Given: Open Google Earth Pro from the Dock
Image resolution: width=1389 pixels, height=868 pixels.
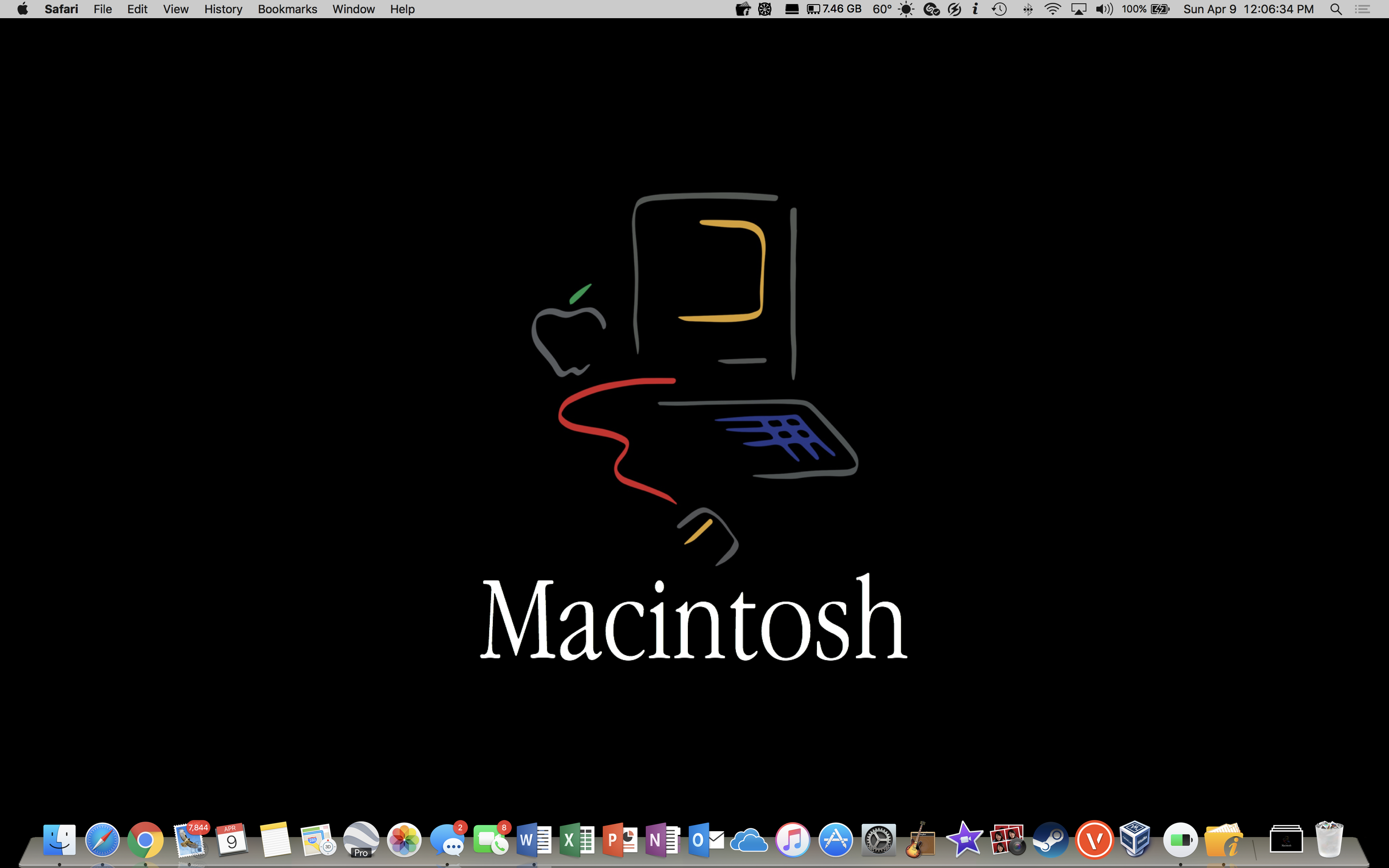Looking at the screenshot, I should [x=361, y=840].
